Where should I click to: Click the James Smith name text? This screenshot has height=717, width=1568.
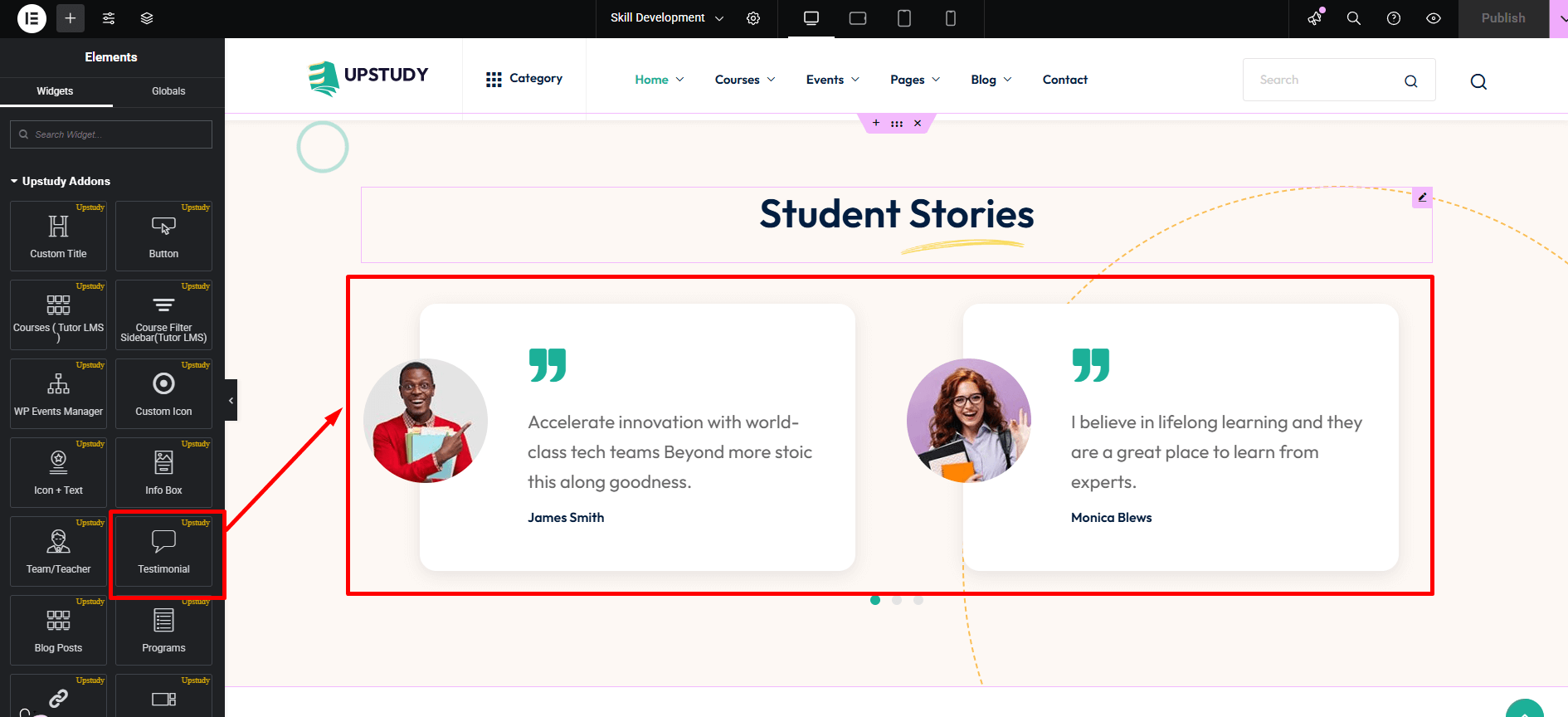566,518
